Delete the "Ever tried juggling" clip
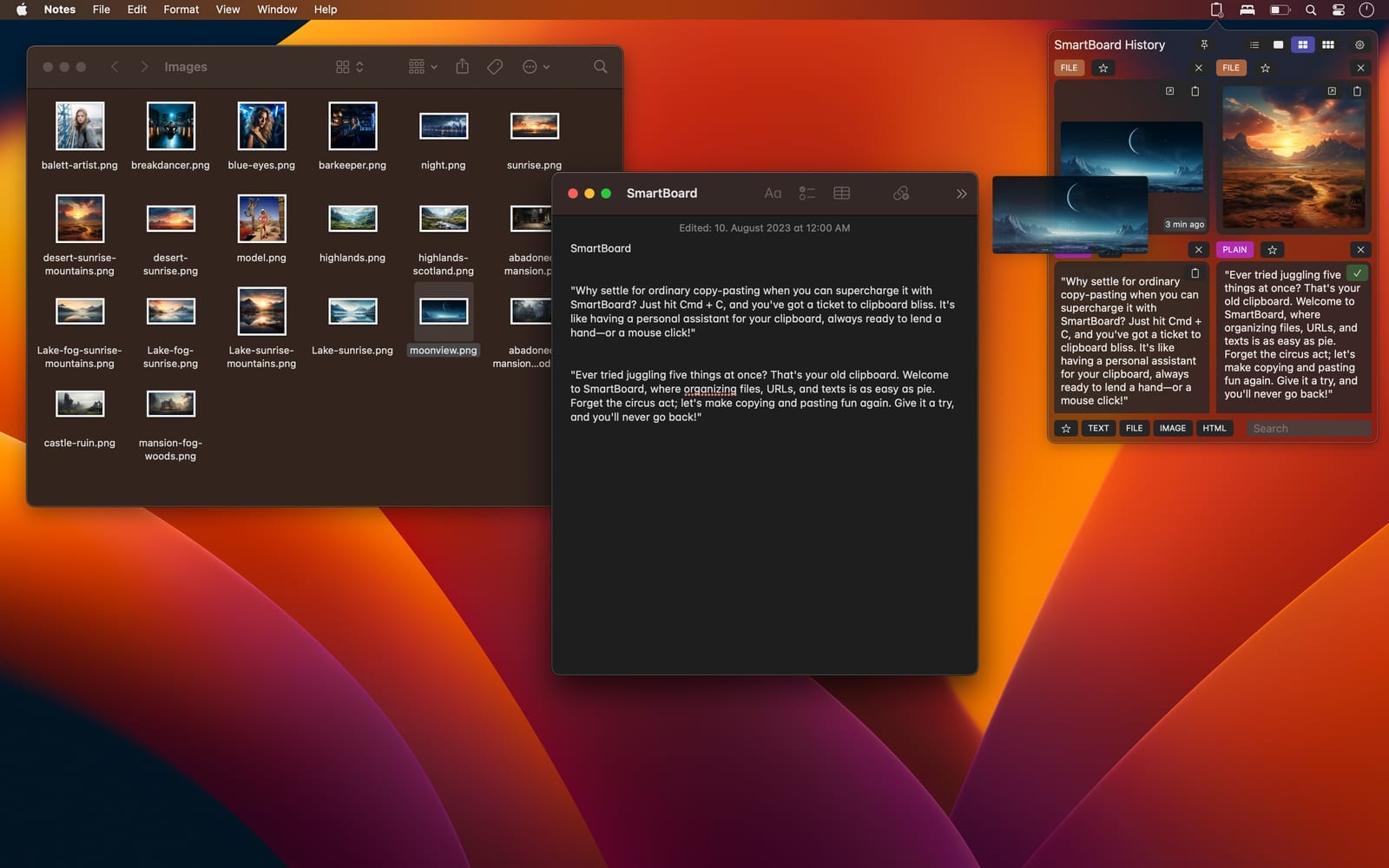 [x=1360, y=250]
